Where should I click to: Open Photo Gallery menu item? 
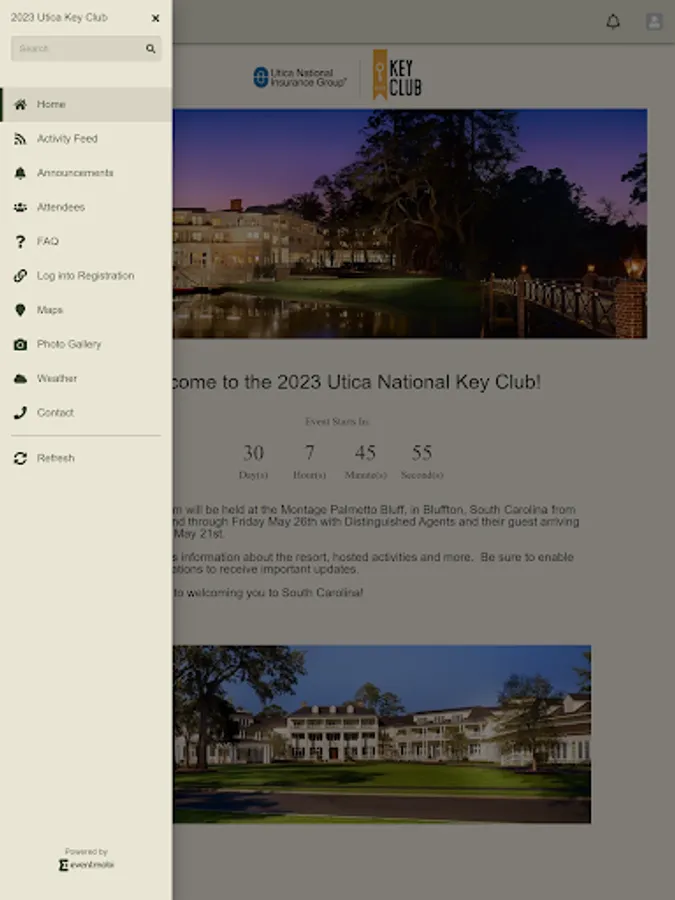pos(86,344)
